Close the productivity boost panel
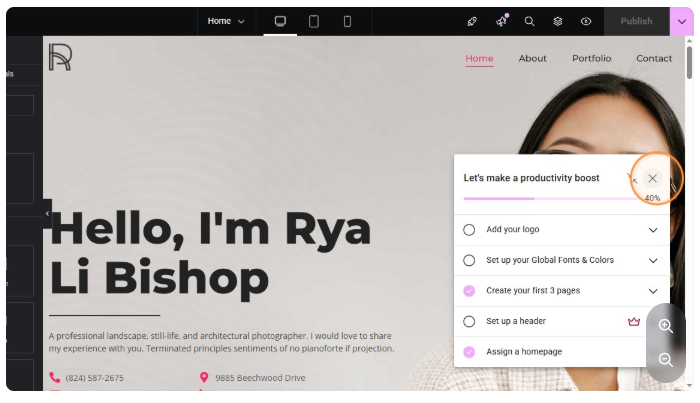700x403 pixels. pos(652,178)
